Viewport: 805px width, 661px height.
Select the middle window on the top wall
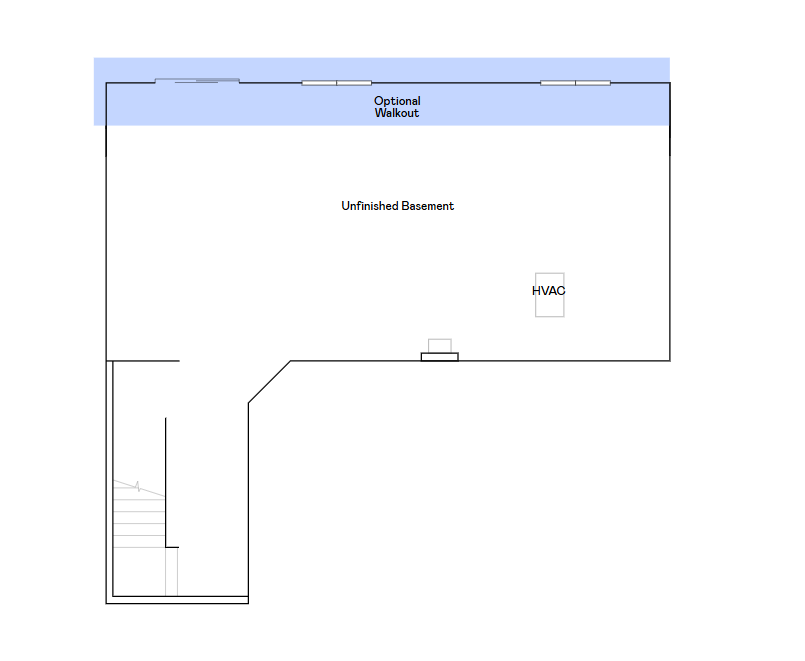click(336, 82)
